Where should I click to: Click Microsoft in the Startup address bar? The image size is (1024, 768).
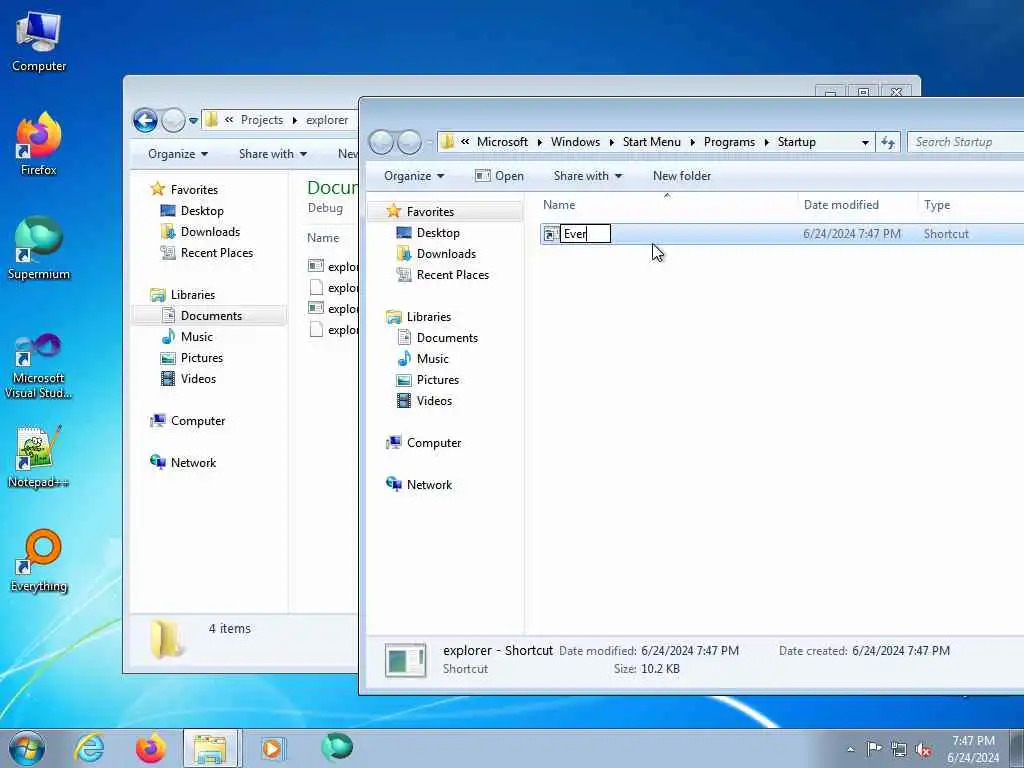pyautogui.click(x=502, y=142)
